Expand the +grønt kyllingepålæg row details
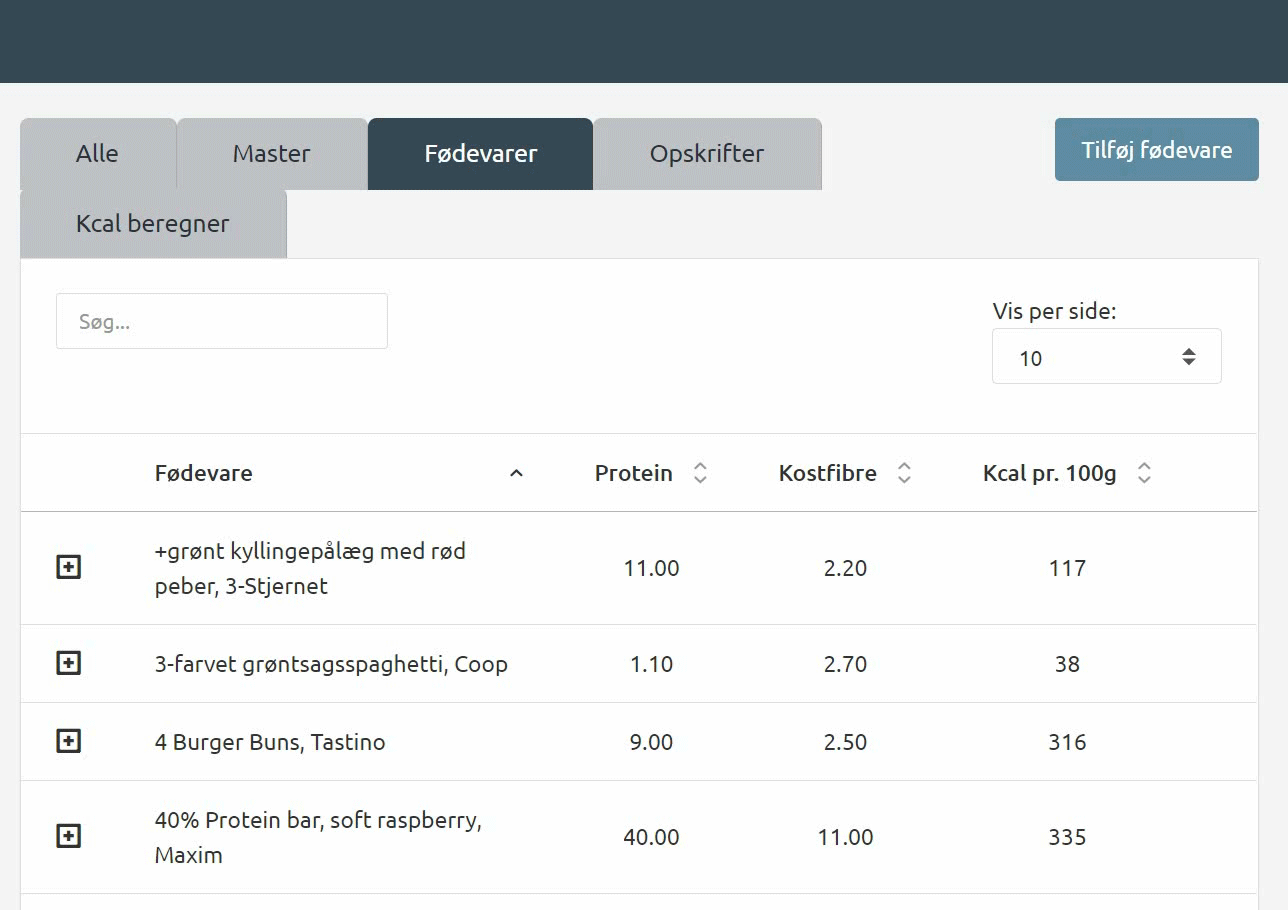Image resolution: width=1288 pixels, height=910 pixels. click(x=68, y=568)
